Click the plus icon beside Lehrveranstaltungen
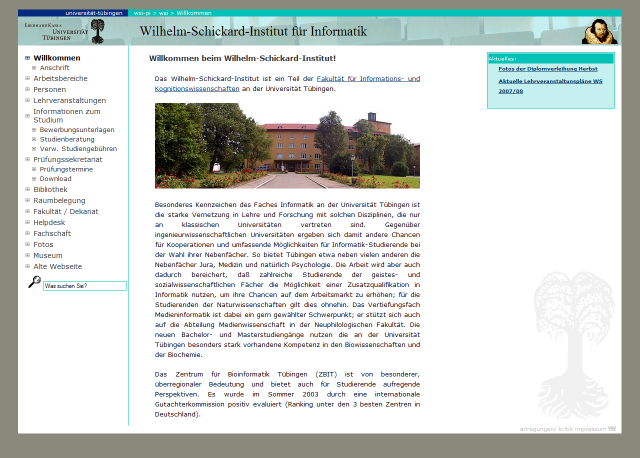This screenshot has height=458, width=640. pos(27,100)
